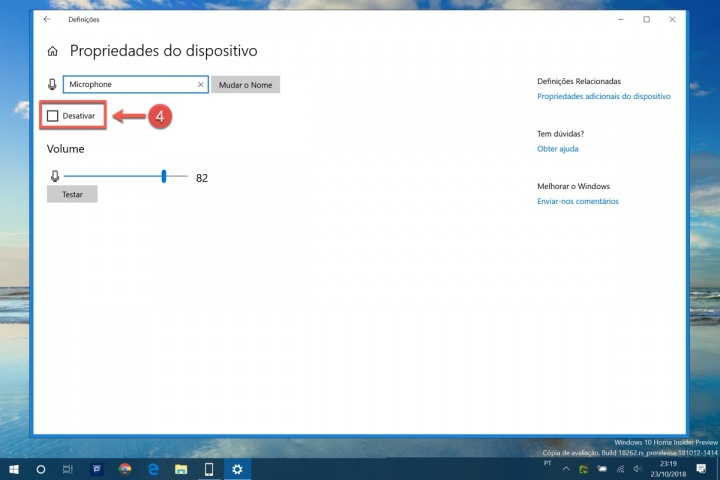Open the Settings home icon
Screen dimensions: 720x480
point(52,51)
